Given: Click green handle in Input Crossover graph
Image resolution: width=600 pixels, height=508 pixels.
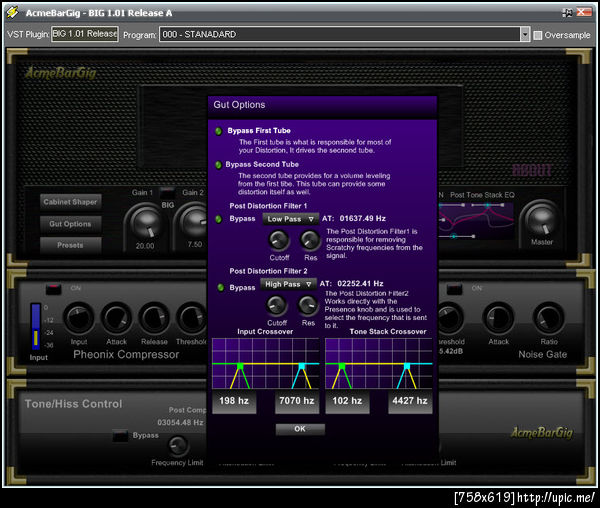Looking at the screenshot, I should click(240, 366).
